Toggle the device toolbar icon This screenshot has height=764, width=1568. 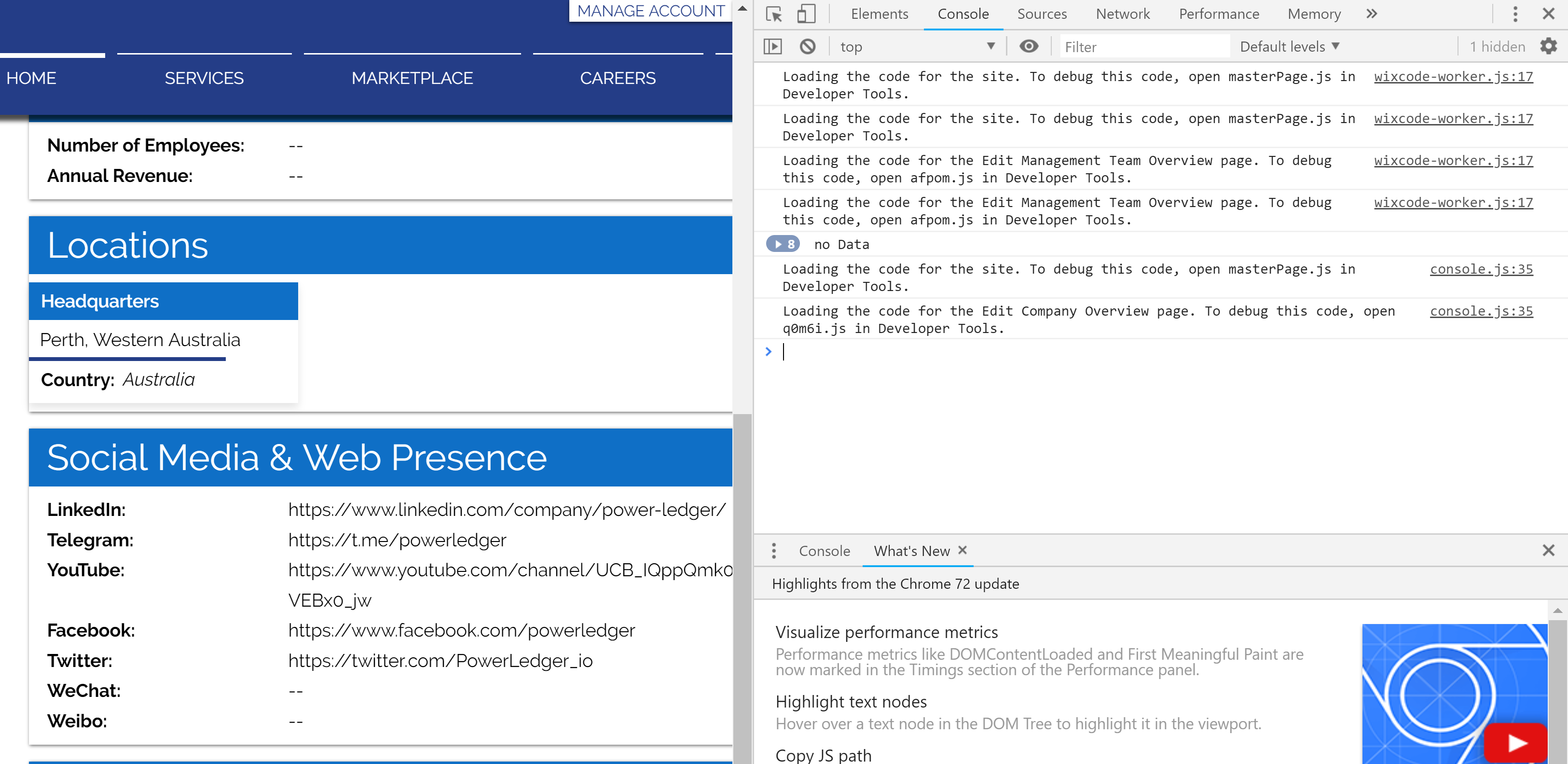[806, 14]
